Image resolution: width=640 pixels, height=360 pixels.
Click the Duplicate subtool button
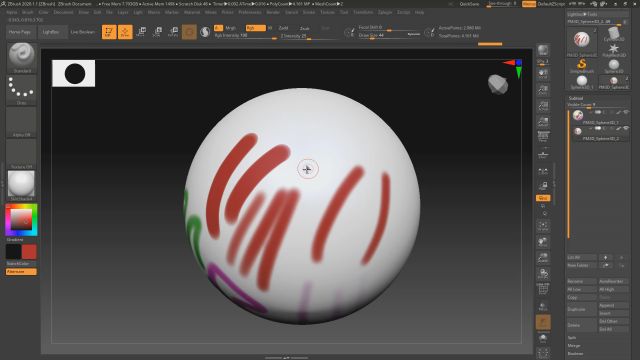click(x=582, y=309)
